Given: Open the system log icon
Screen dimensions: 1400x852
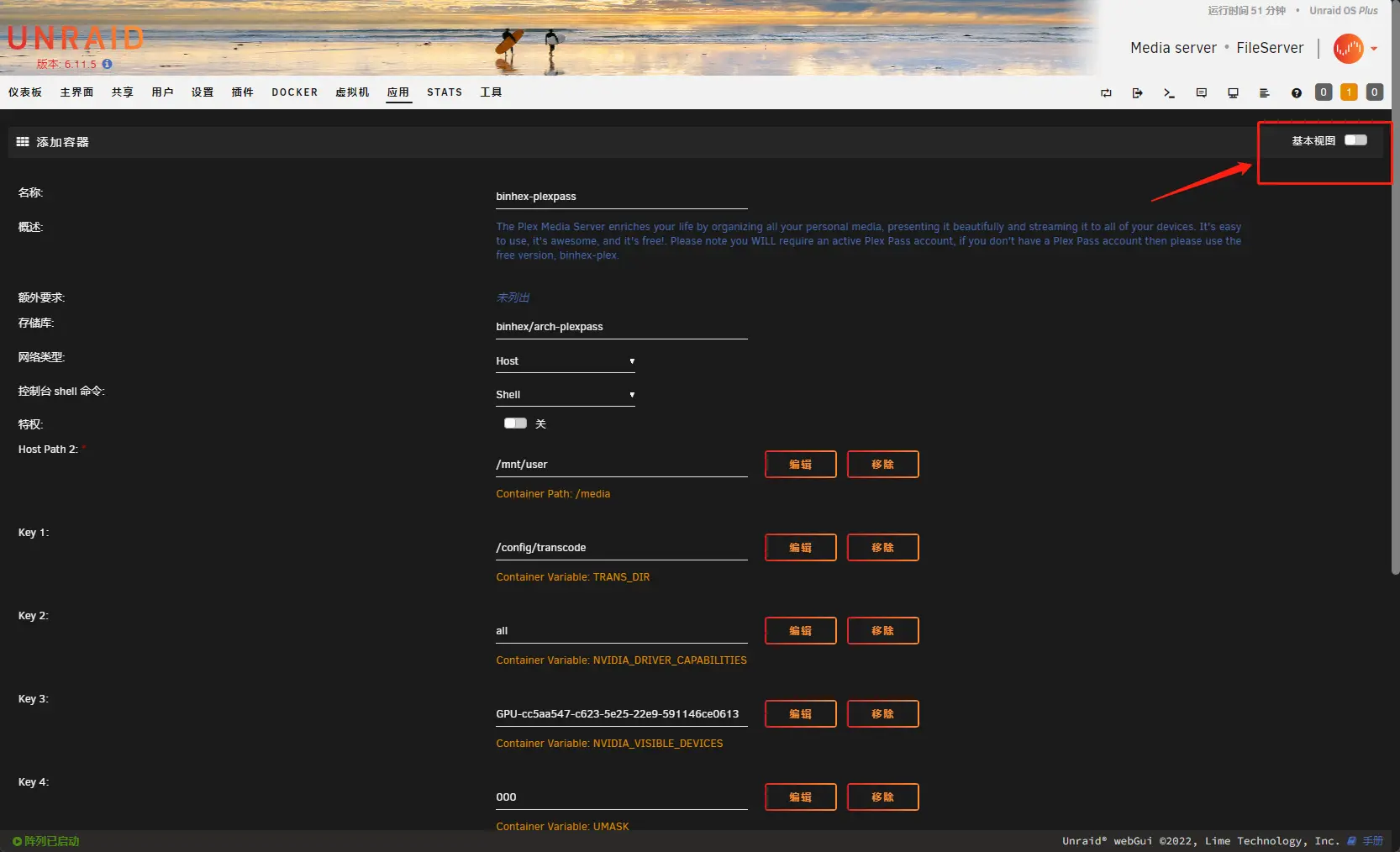Looking at the screenshot, I should [1264, 93].
